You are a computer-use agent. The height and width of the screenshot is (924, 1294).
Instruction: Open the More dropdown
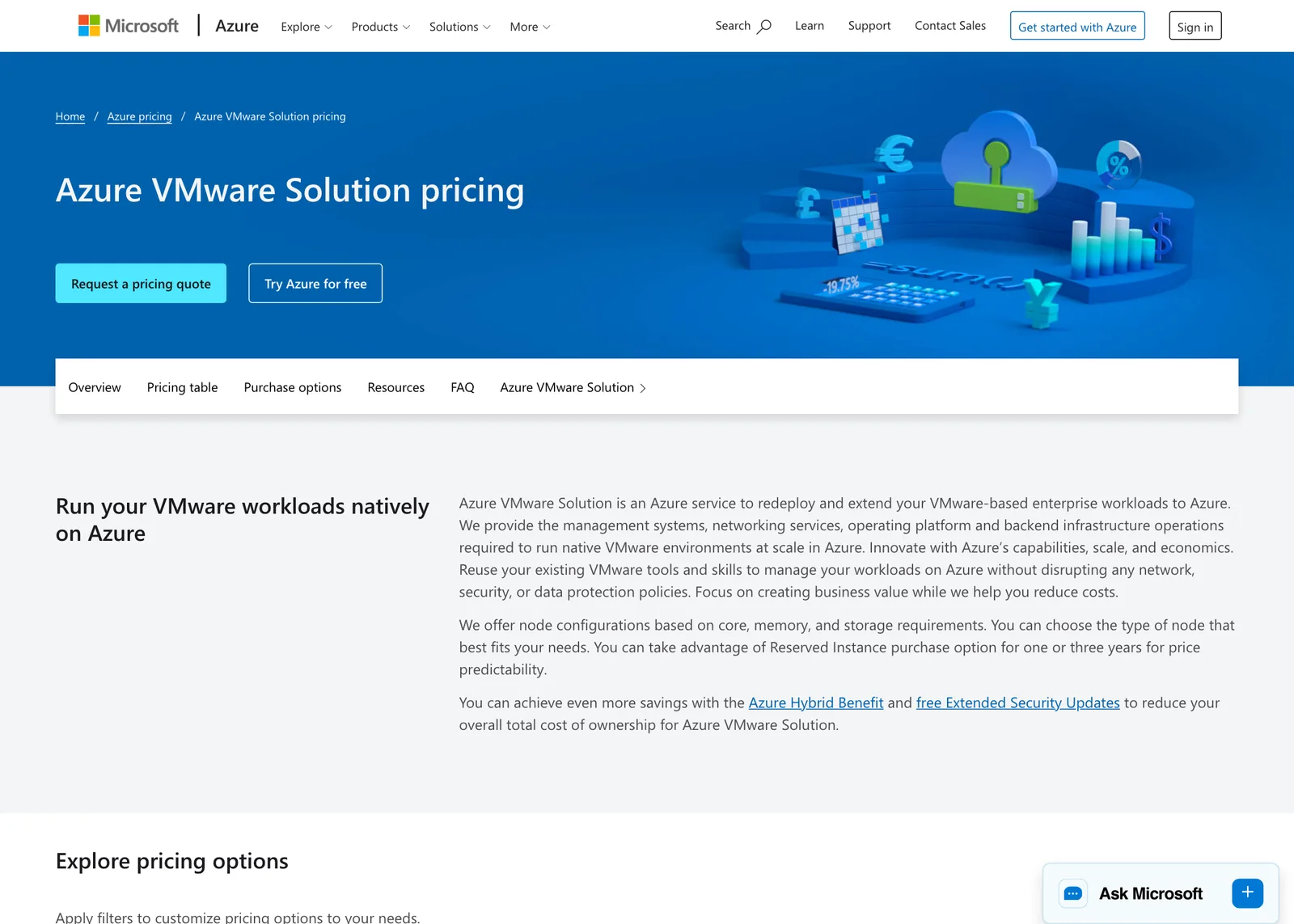click(530, 27)
